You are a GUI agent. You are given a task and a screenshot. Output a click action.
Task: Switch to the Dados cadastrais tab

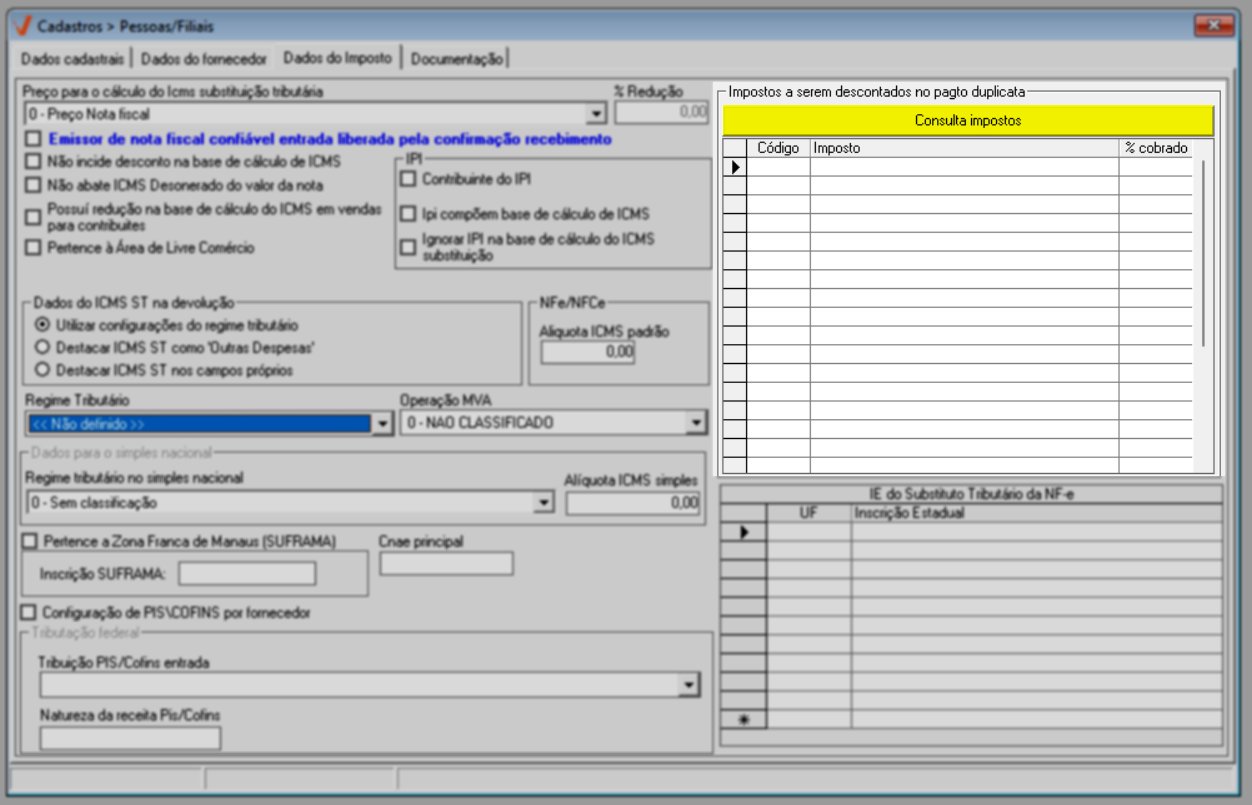pos(73,59)
